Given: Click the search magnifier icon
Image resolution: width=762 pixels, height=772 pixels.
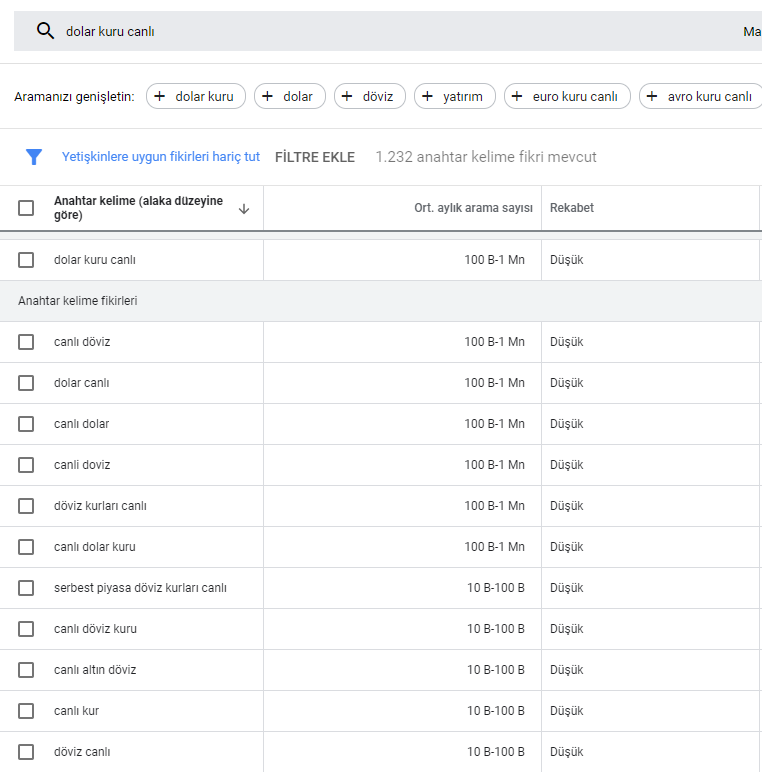Looking at the screenshot, I should pyautogui.click(x=45, y=31).
